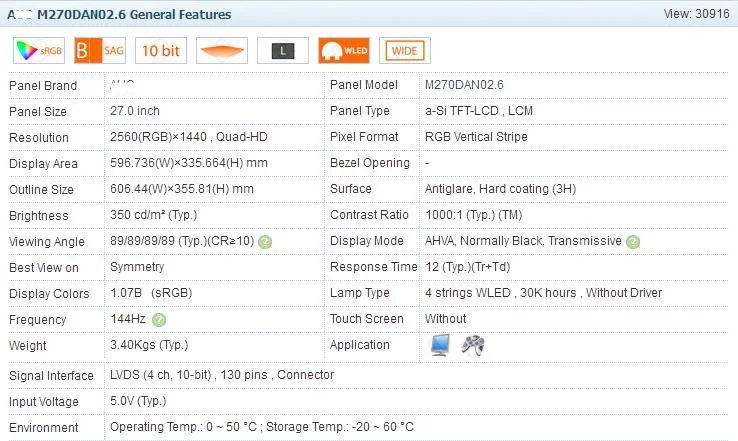Click the landscape L orientation badge
The image size is (738, 441).
(282, 50)
